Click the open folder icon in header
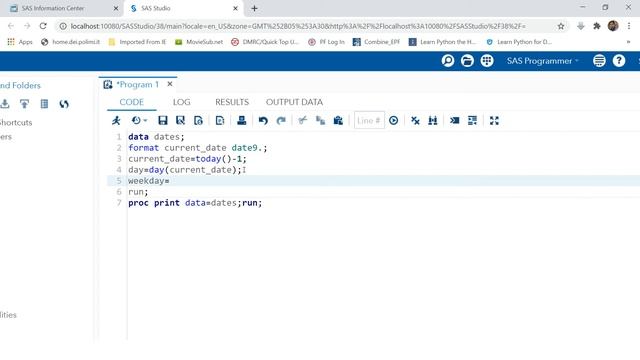Viewport: 640px width, 360px height. [467, 61]
